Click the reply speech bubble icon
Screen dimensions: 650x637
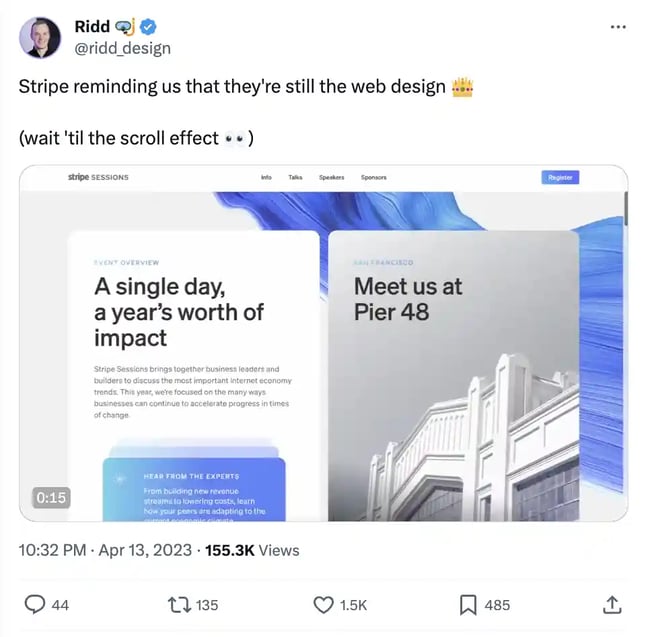[35, 604]
